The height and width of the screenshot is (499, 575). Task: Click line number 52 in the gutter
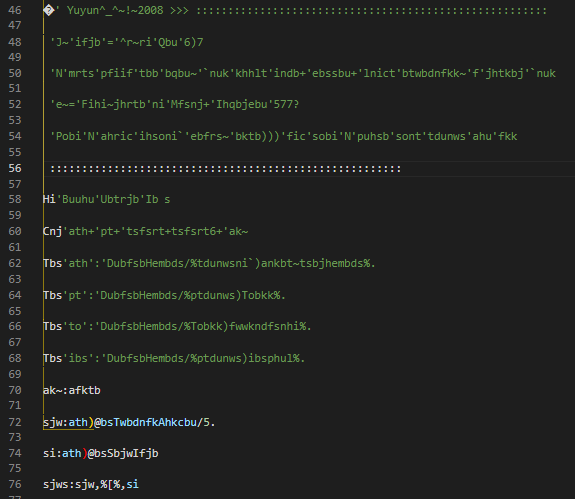(15, 104)
